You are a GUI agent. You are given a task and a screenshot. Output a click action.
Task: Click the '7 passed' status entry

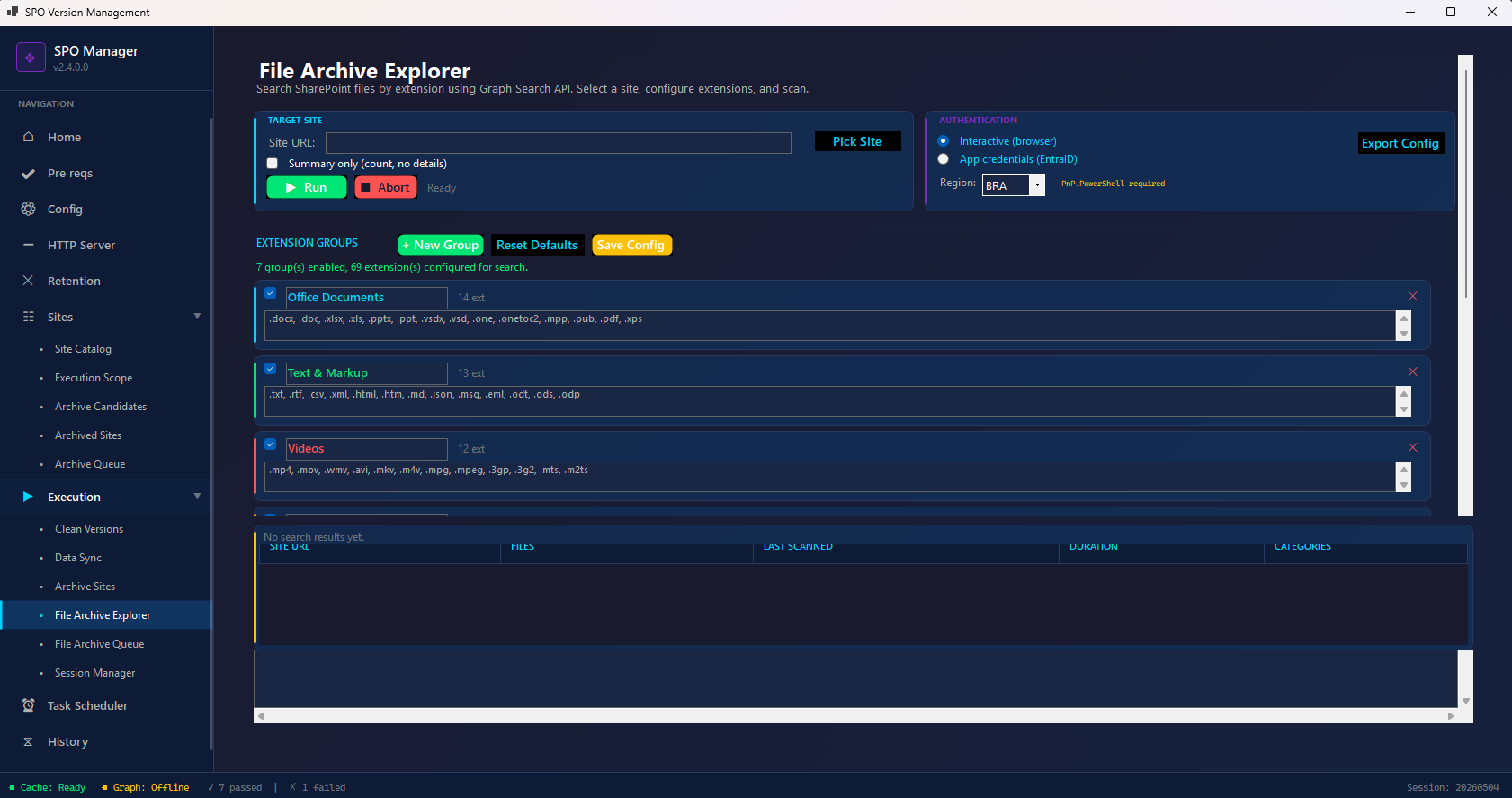point(235,787)
